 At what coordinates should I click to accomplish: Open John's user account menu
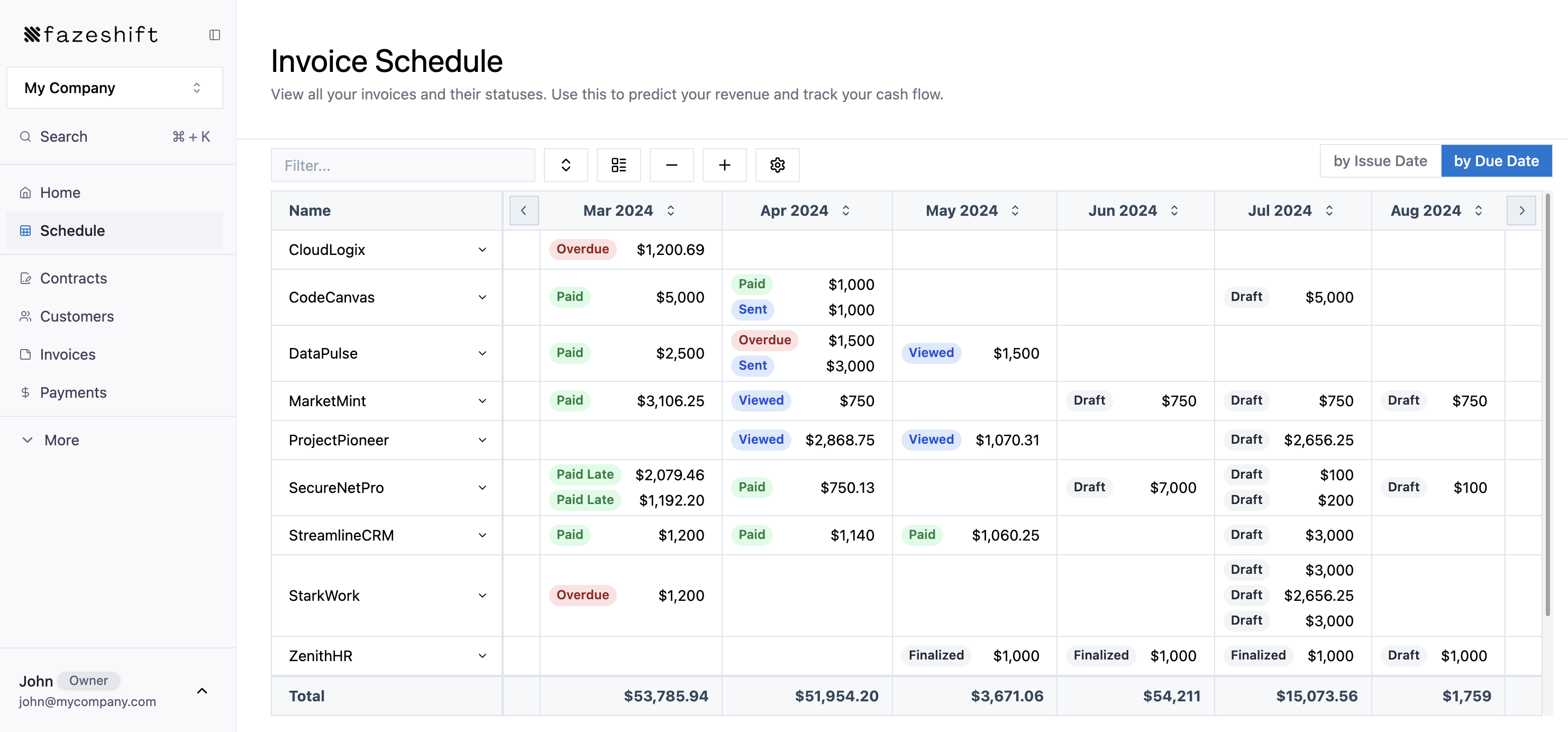[x=202, y=691]
